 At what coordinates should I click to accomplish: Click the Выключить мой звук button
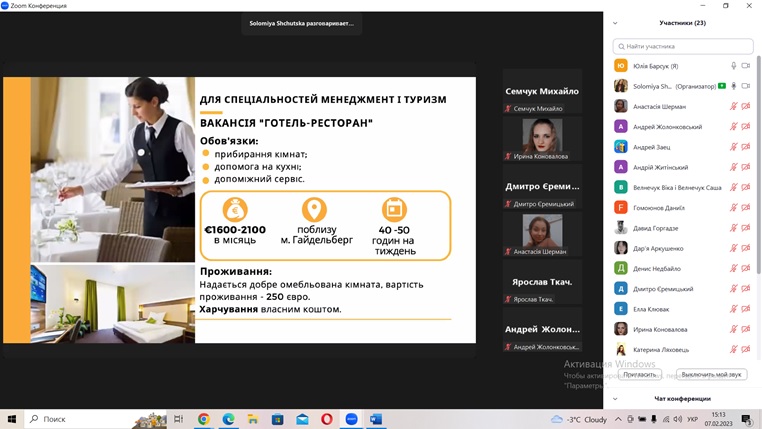tap(711, 375)
